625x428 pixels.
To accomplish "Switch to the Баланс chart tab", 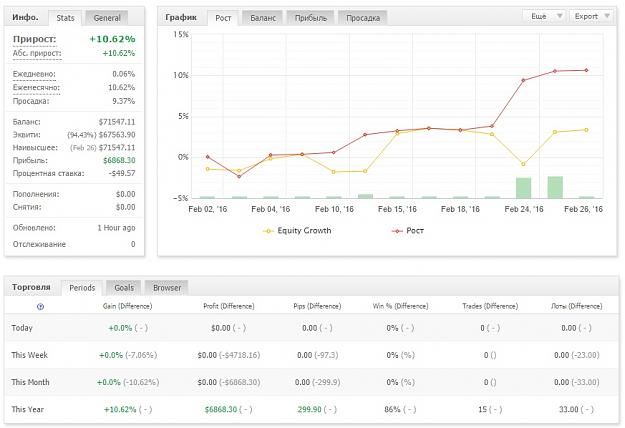I will pyautogui.click(x=263, y=18).
